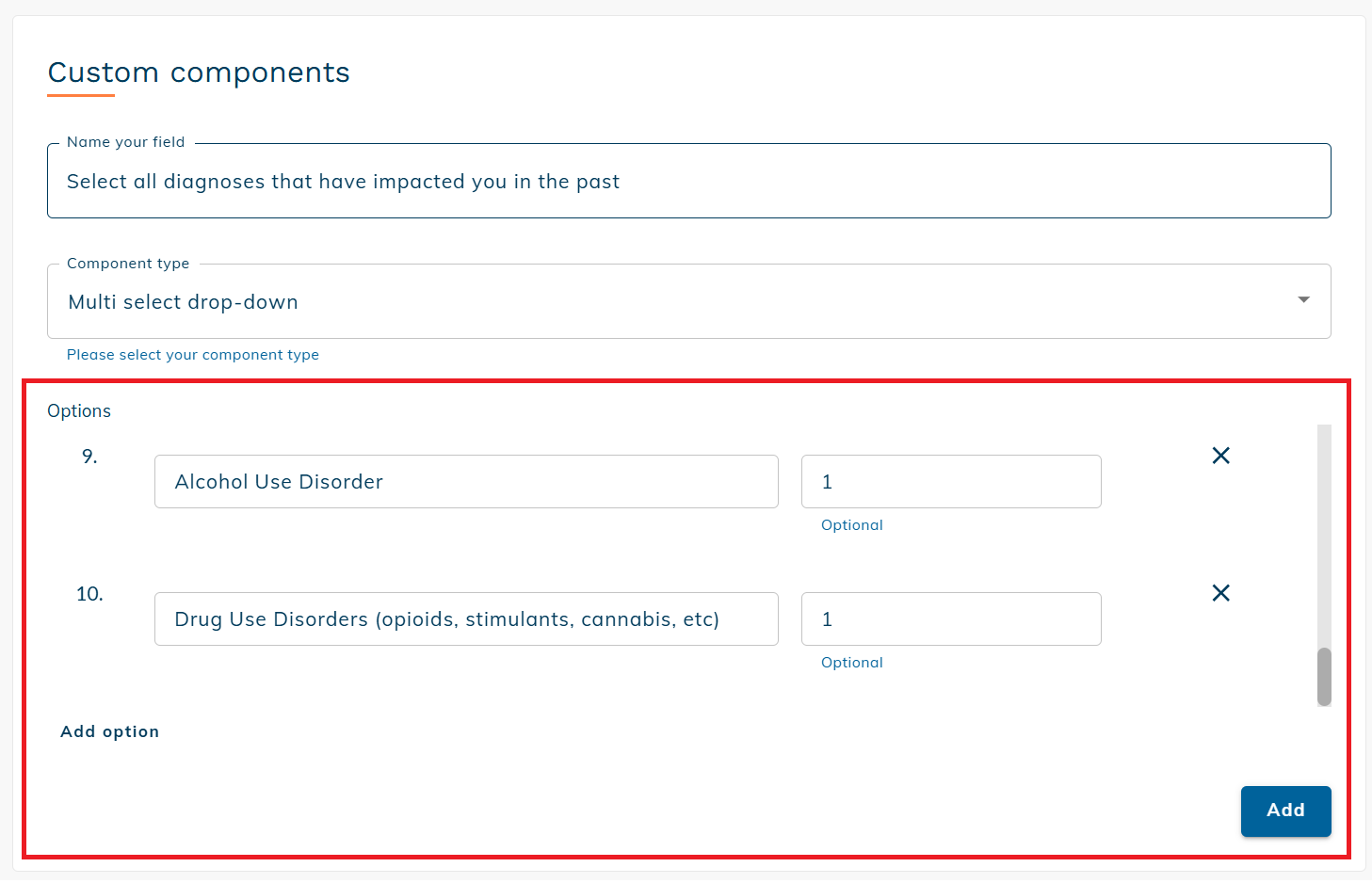
Task: Click the options list scrollbar thumb
Action: pyautogui.click(x=1324, y=676)
